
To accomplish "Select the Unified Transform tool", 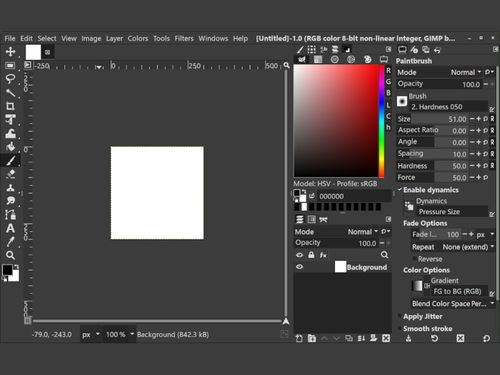I will click(10, 119).
